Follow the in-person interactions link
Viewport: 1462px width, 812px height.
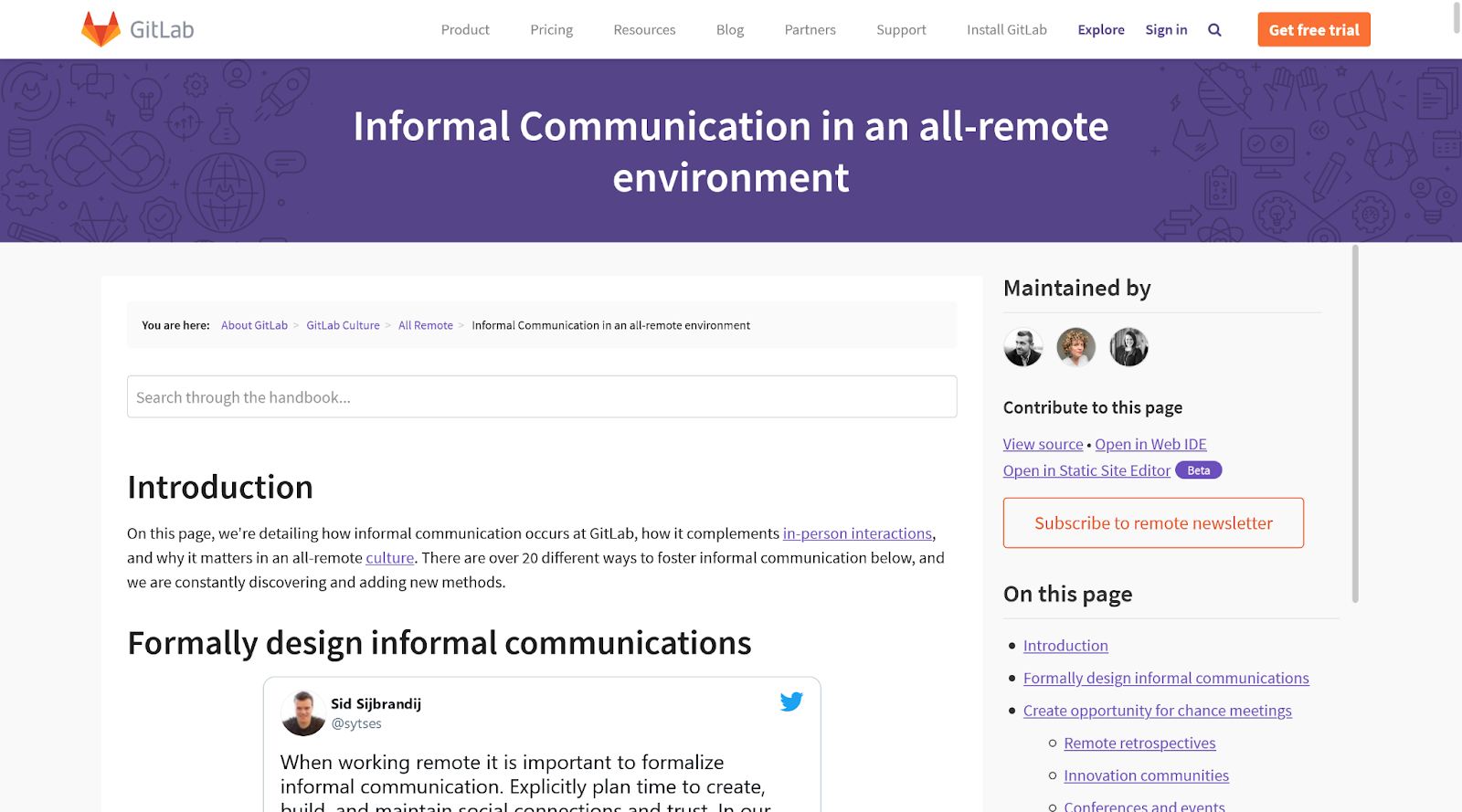857,533
